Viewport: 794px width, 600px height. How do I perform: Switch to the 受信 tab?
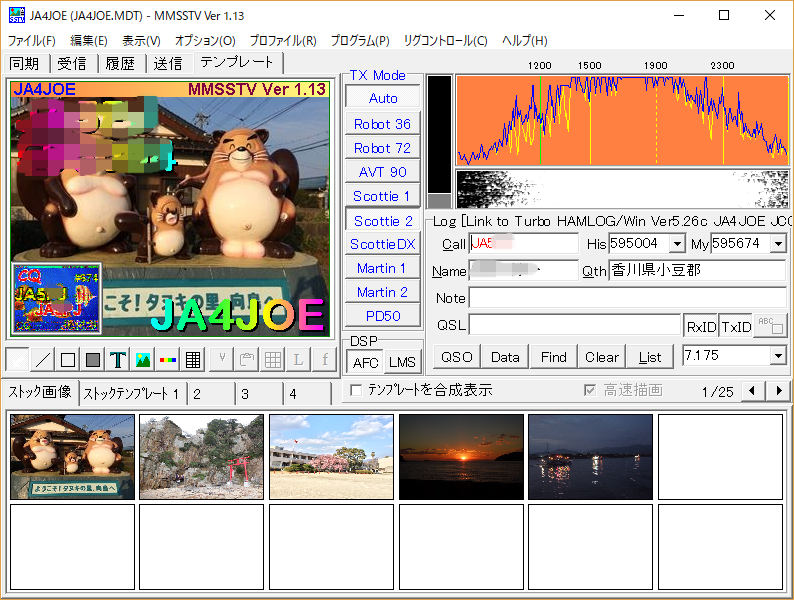click(72, 63)
